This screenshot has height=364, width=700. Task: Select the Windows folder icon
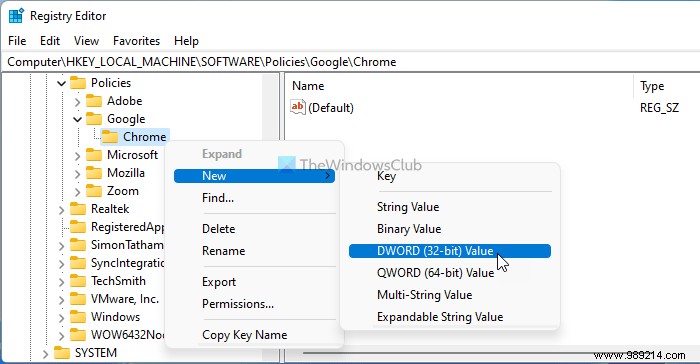78,317
